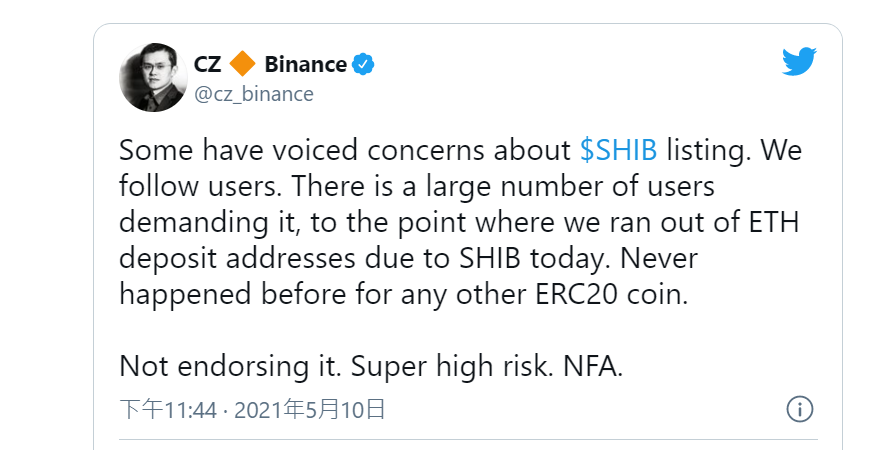This screenshot has height=450, width=879.
Task: Open CZ's profile photo avatar
Action: pyautogui.click(x=154, y=77)
